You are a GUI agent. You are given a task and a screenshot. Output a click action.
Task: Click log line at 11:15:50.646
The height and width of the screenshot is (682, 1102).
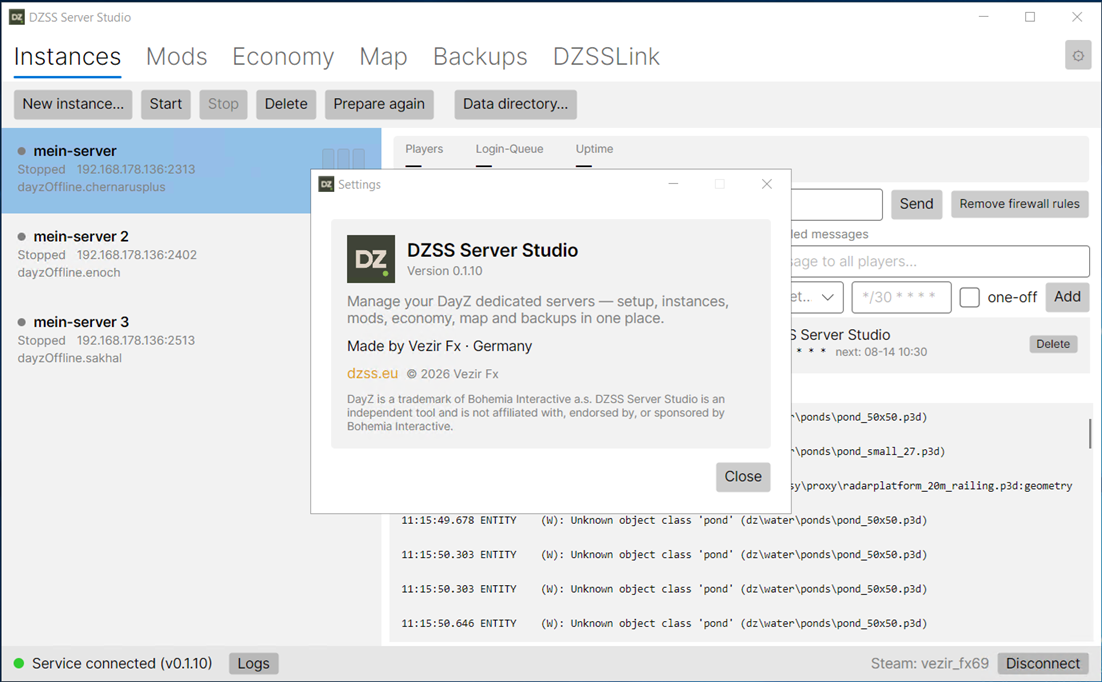coord(664,623)
